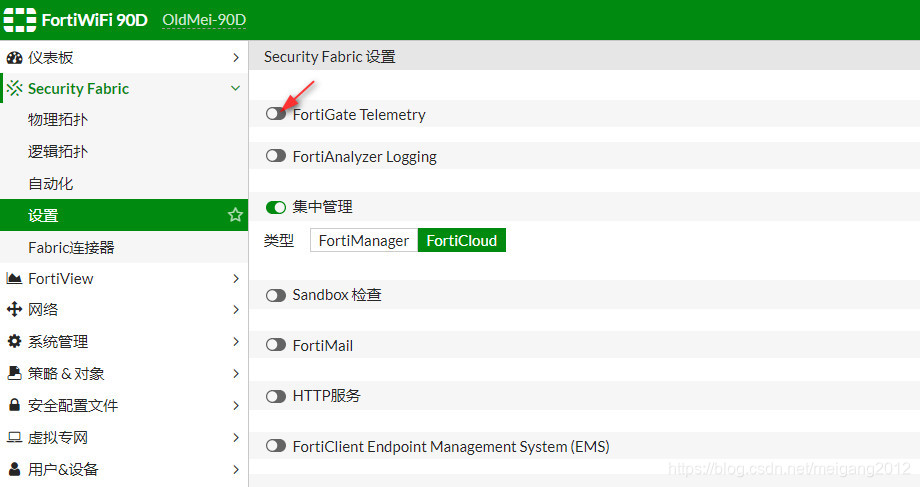Click the FortiAnalyzer Logging label text
The image size is (920, 487).
pos(364,157)
